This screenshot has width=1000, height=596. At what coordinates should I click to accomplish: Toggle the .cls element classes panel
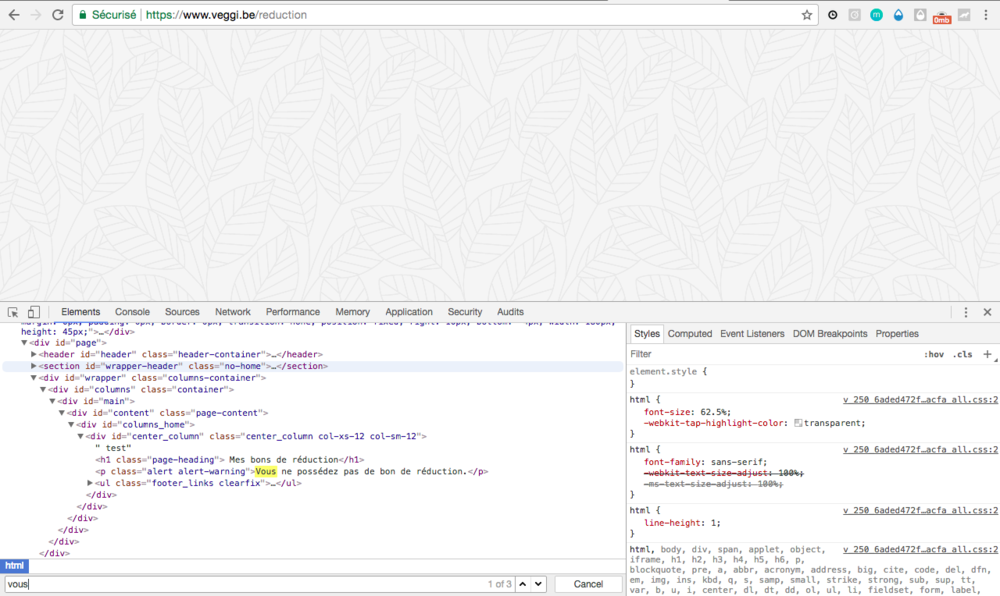pos(962,354)
